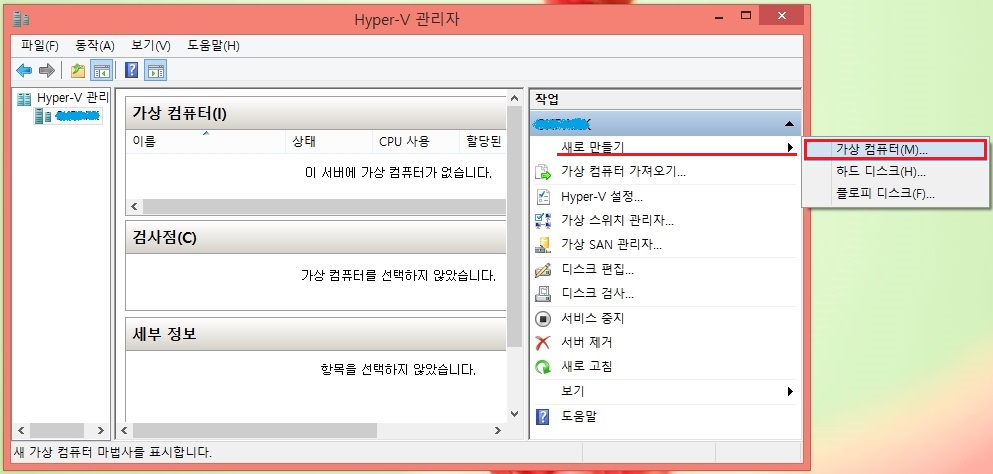
Task: Click the 가상 컴퓨터 가져오기 import icon
Action: 543,172
